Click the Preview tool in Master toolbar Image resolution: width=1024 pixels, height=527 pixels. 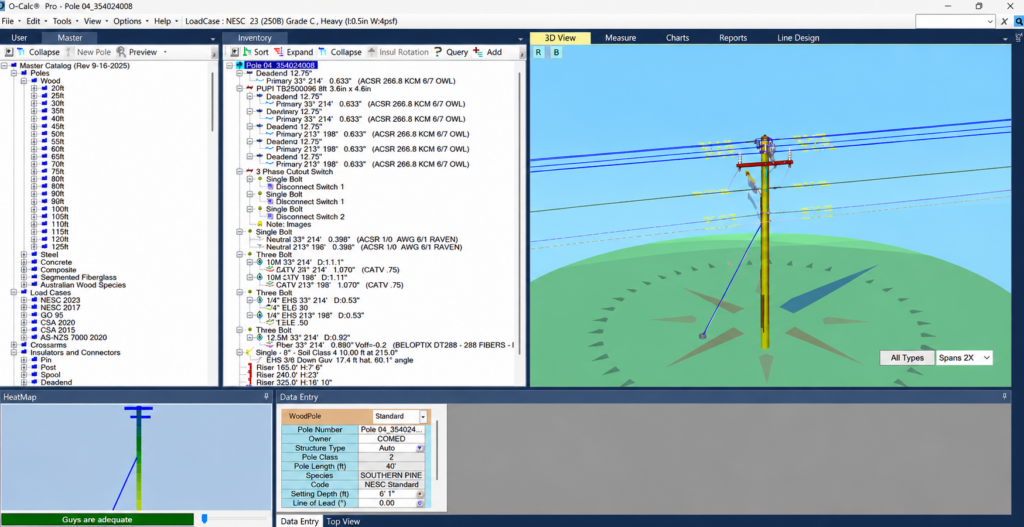click(x=137, y=52)
